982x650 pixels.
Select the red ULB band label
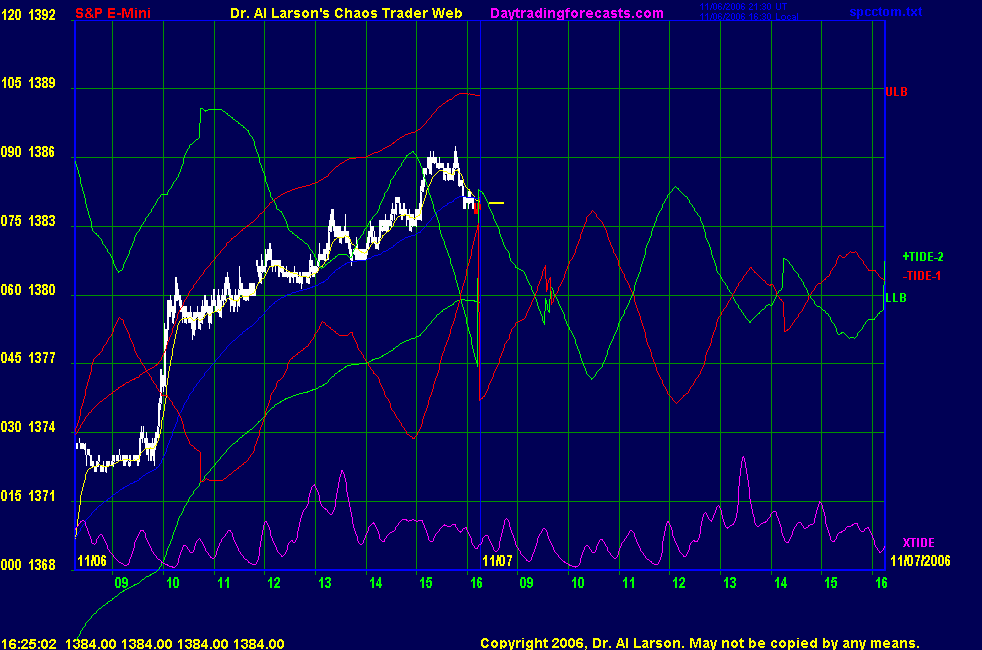896,91
